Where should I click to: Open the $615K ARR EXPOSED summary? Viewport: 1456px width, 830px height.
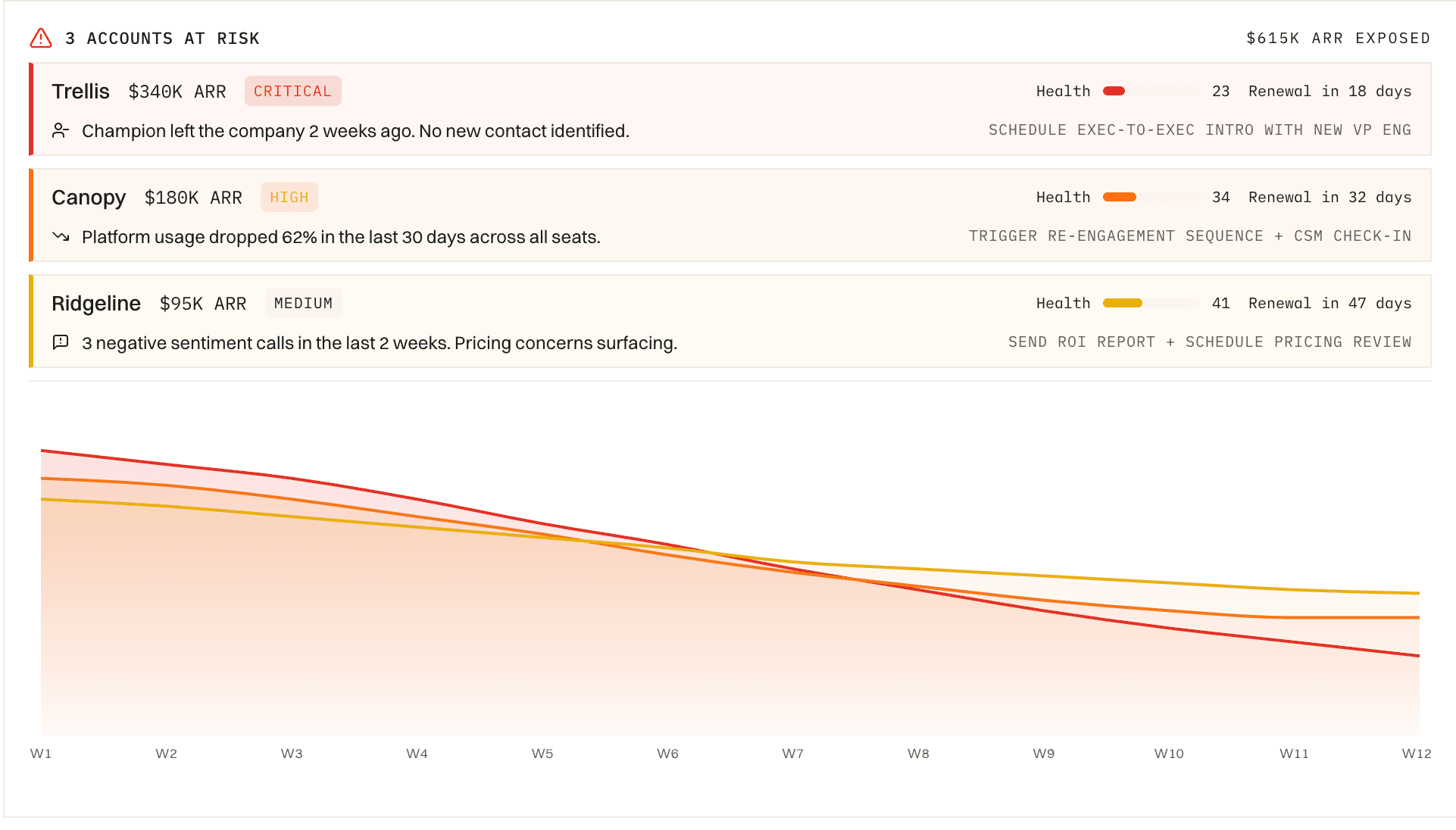(1338, 37)
